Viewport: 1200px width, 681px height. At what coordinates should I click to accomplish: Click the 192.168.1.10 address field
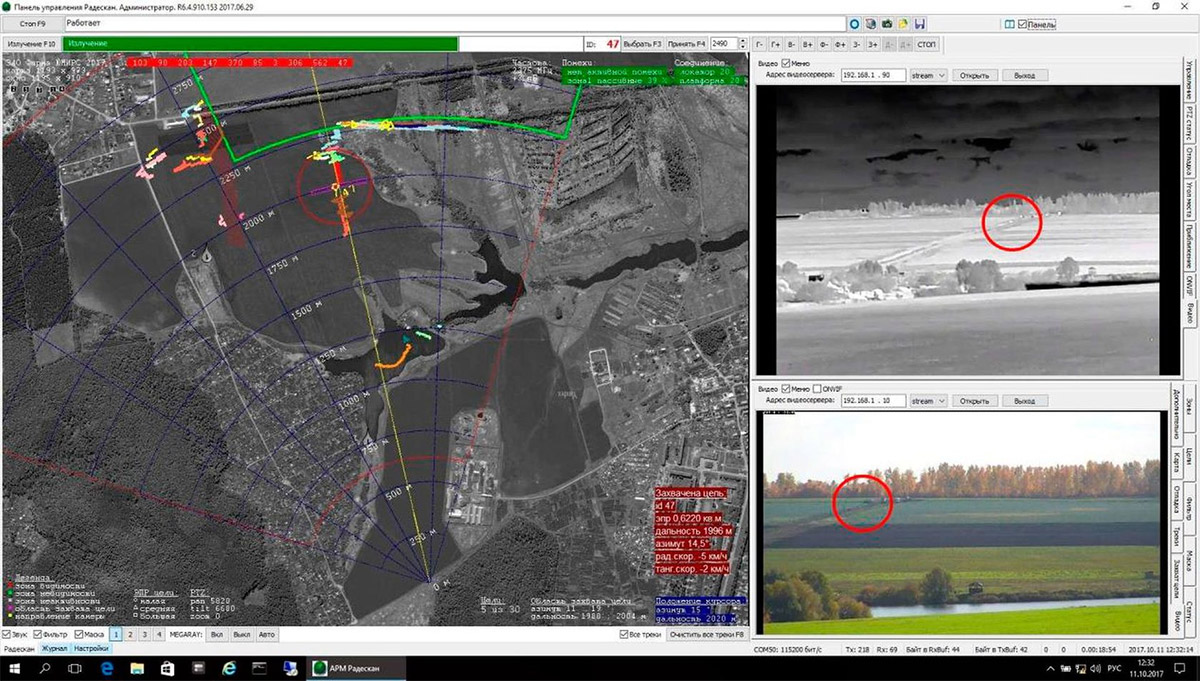(x=873, y=401)
